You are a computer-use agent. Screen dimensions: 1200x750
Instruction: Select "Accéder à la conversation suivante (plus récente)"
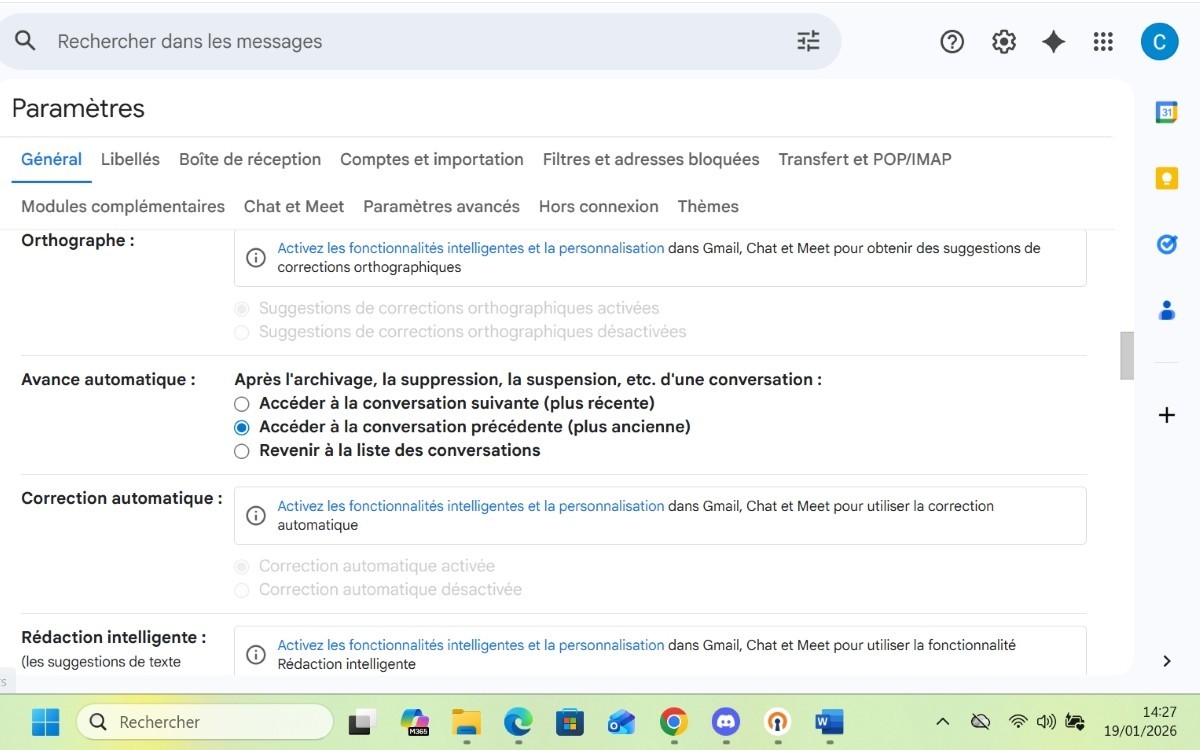[241, 403]
